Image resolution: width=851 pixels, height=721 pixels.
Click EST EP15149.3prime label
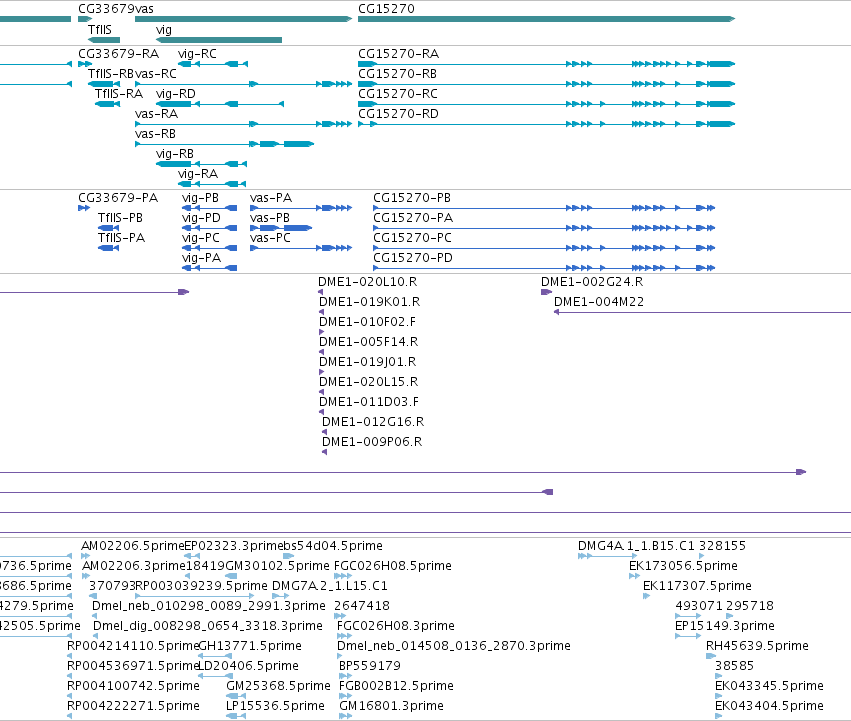725,626
